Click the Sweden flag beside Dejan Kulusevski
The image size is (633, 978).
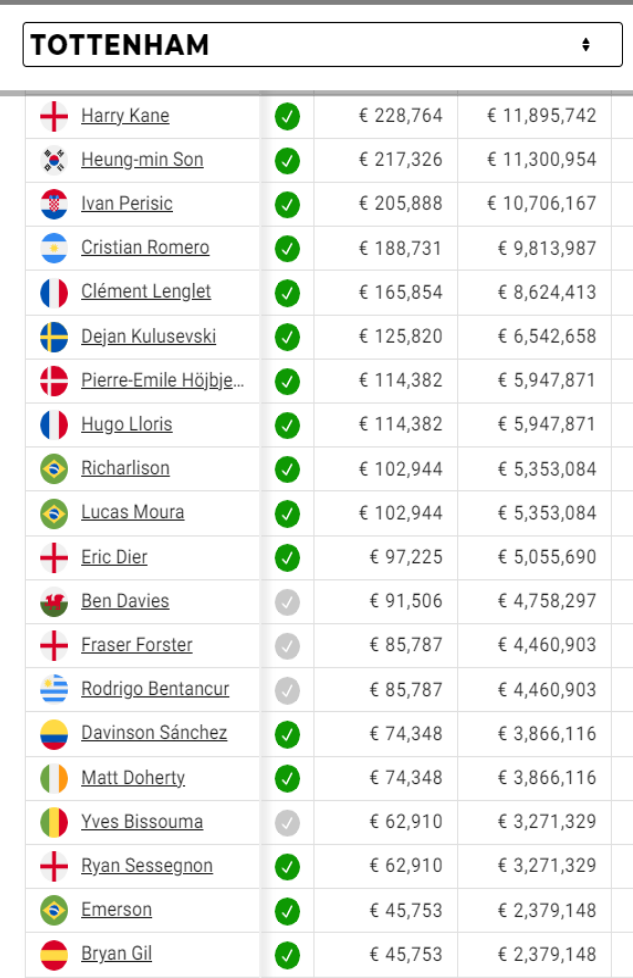(x=54, y=337)
